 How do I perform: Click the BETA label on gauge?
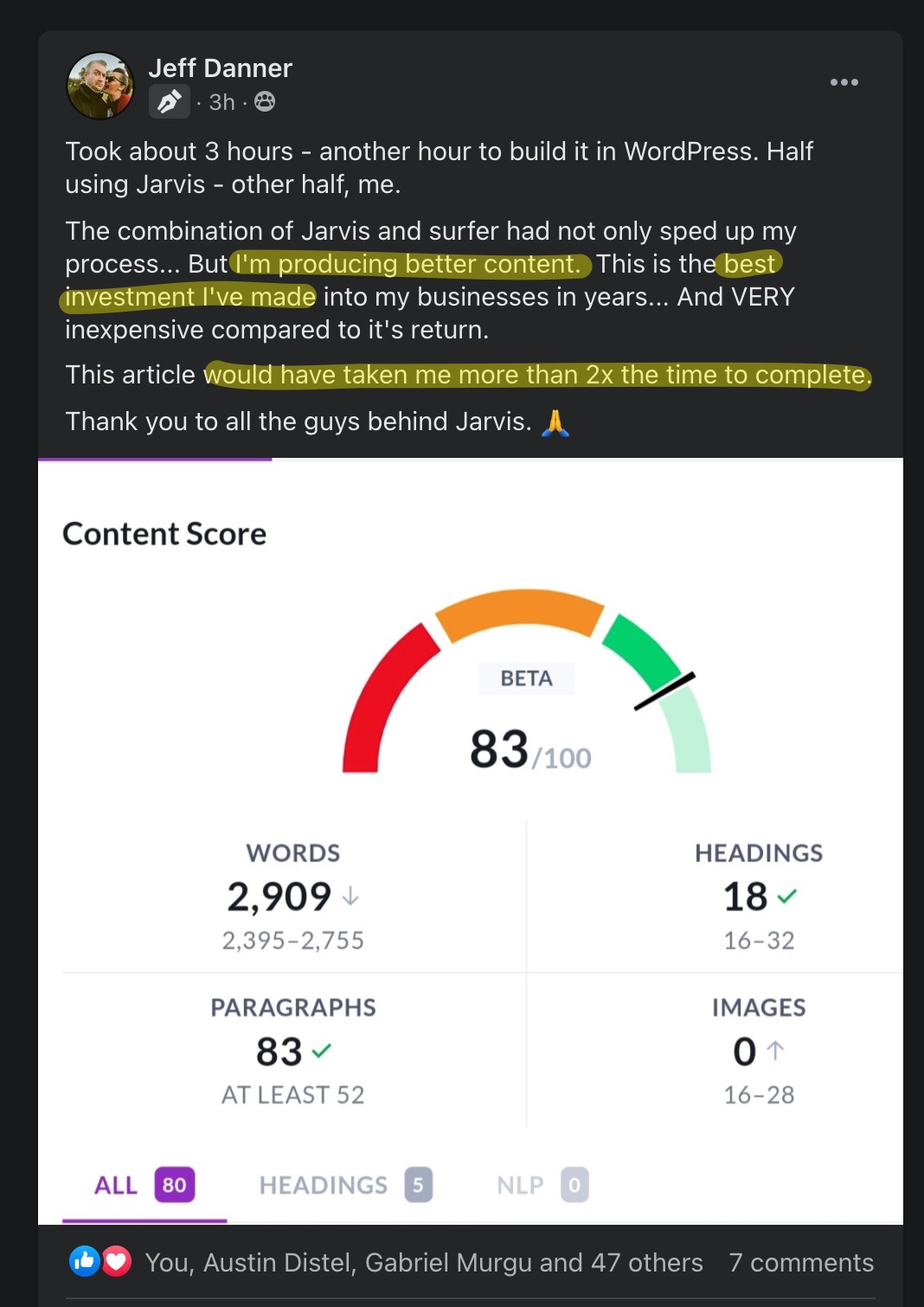click(x=526, y=678)
